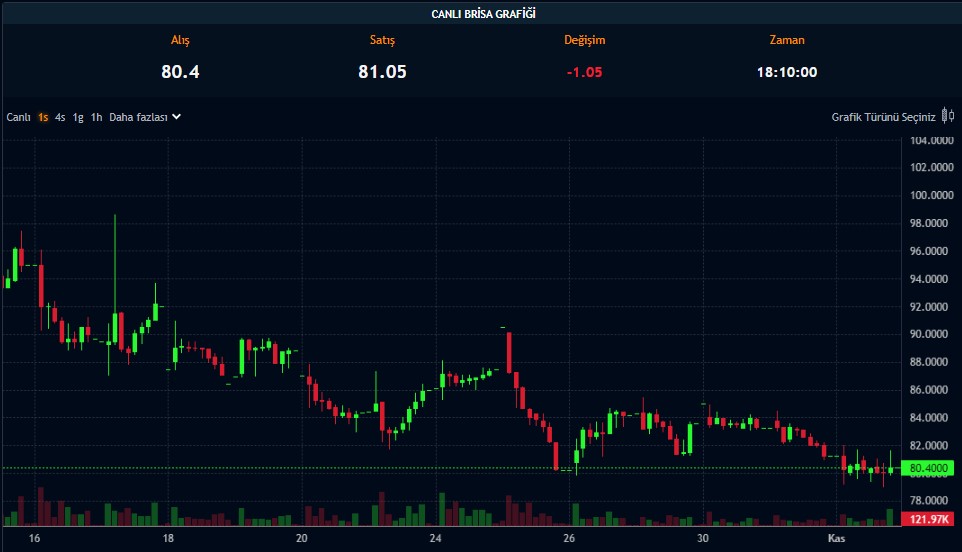
Task: Select the 1g timeframe
Action: (78, 117)
